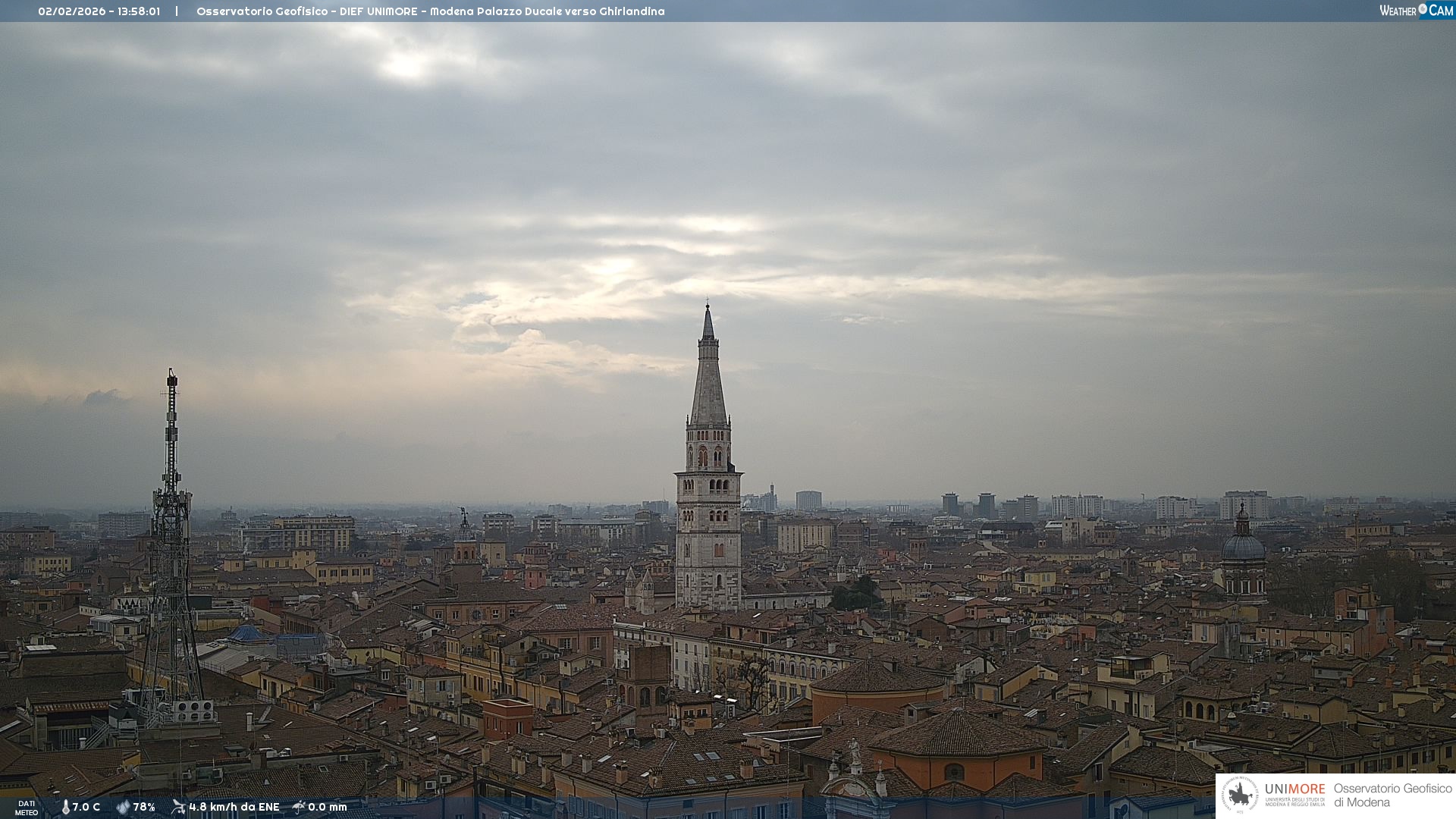Click Osservatorio Geofisico di Modena text
Image resolution: width=1456 pixels, height=819 pixels.
(x=1392, y=795)
